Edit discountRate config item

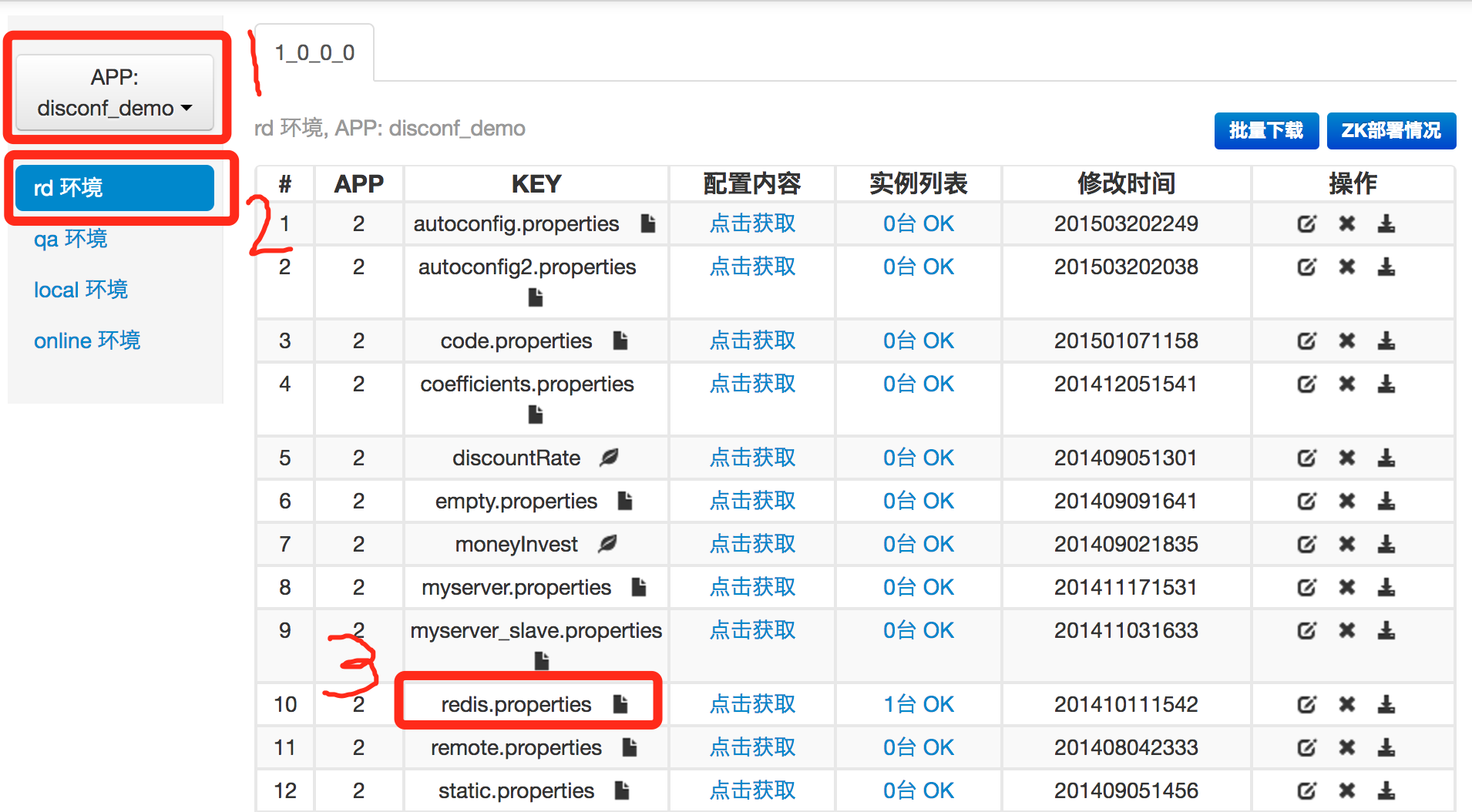click(x=1306, y=458)
